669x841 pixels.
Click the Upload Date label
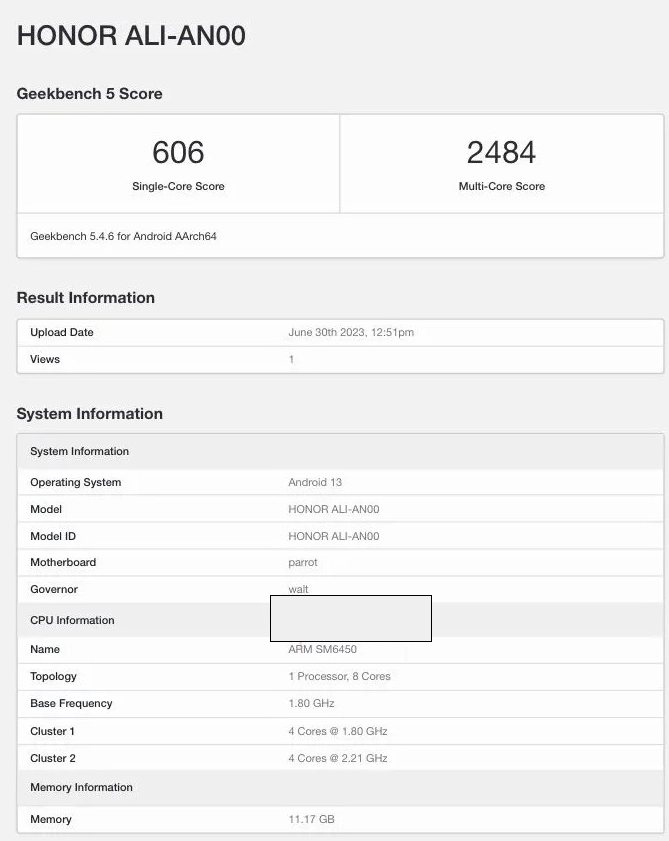[62, 332]
